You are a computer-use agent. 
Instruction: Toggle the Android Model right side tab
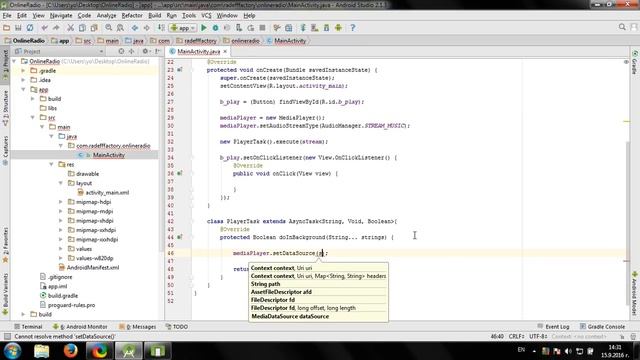coord(635,294)
